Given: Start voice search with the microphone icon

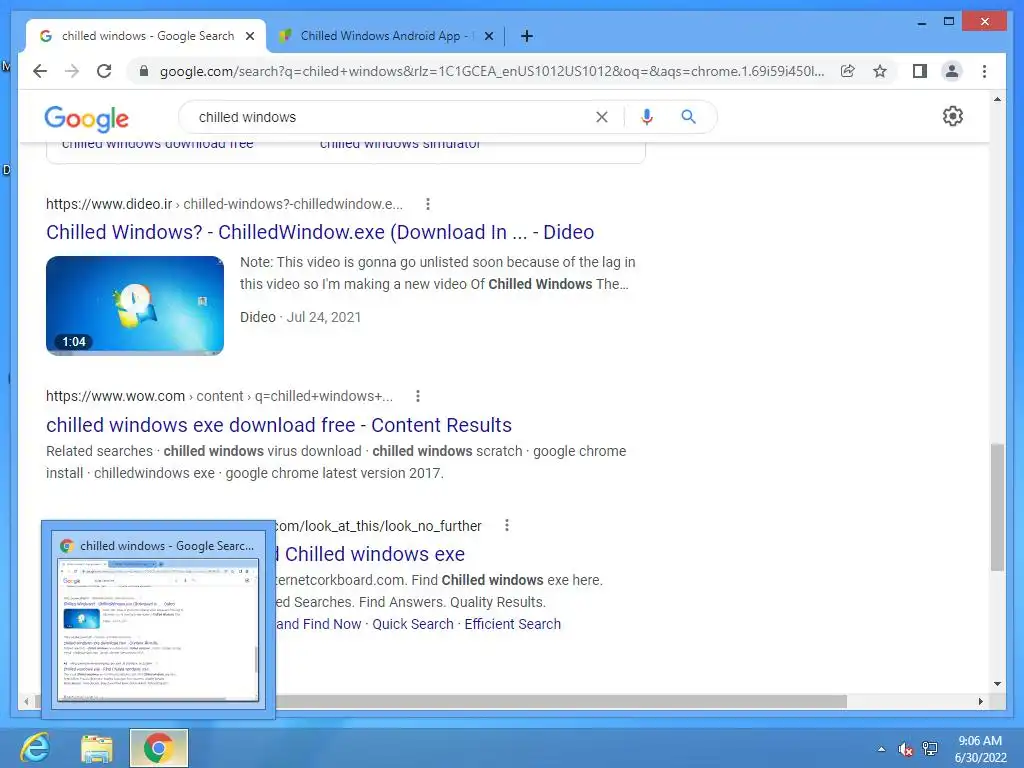Looking at the screenshot, I should [x=647, y=117].
